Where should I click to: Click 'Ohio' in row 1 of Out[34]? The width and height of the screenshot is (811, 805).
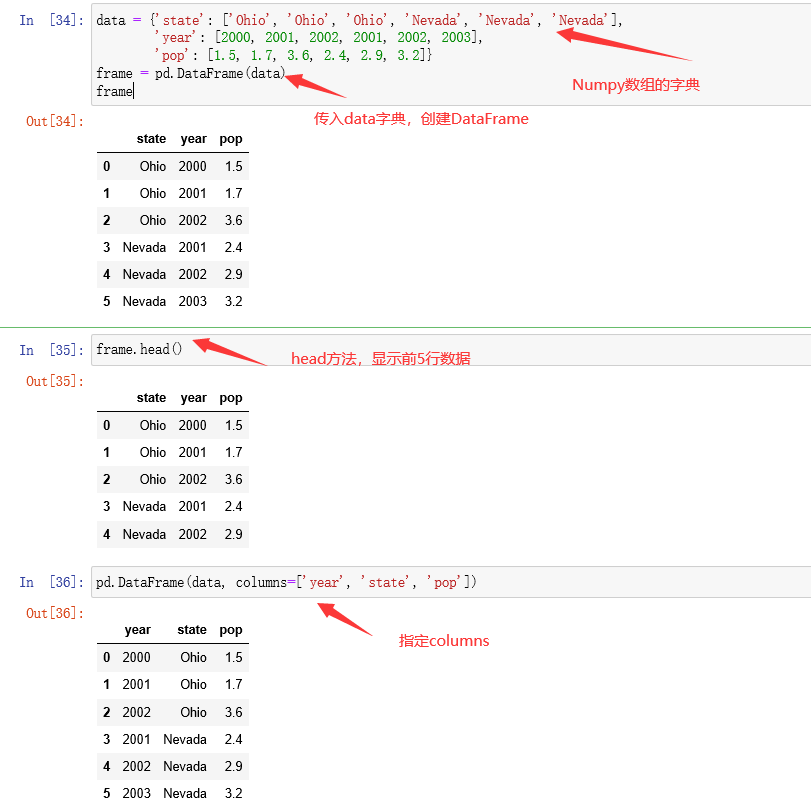click(x=153, y=193)
